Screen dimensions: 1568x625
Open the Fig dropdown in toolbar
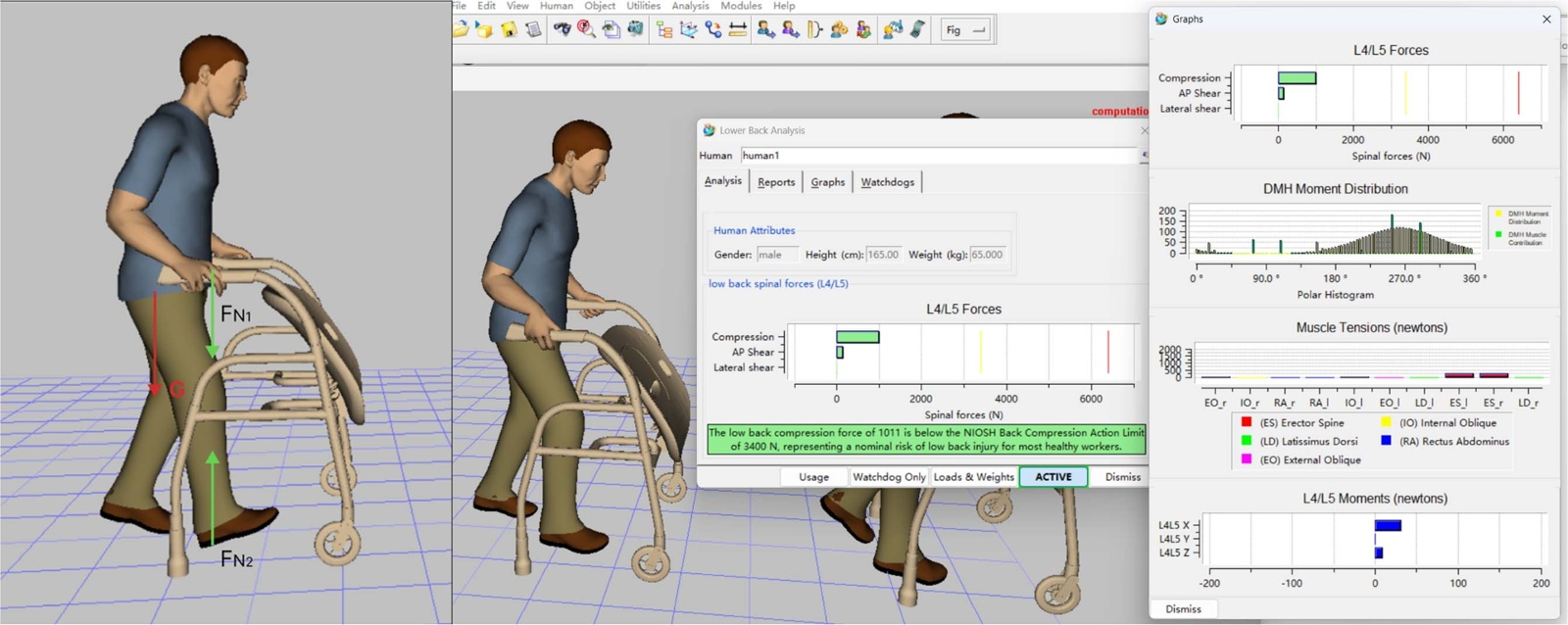point(965,30)
